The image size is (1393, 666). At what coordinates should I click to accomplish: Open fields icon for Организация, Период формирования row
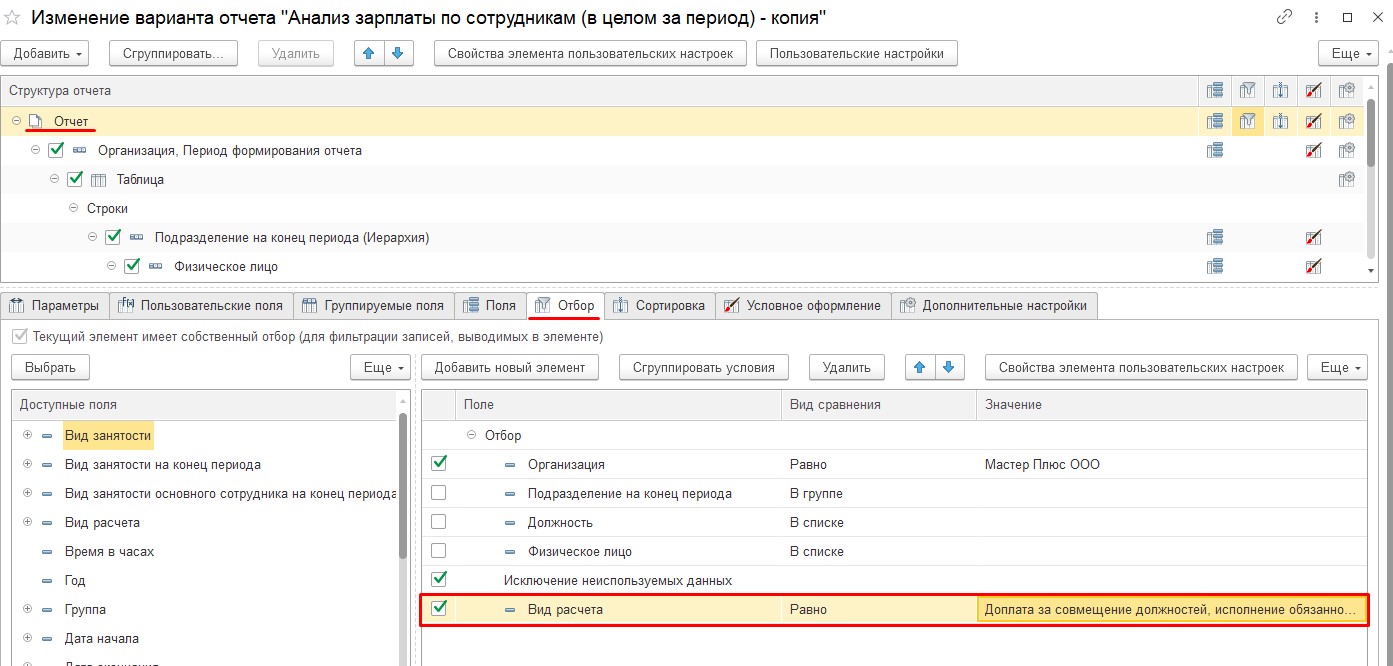coord(1215,150)
